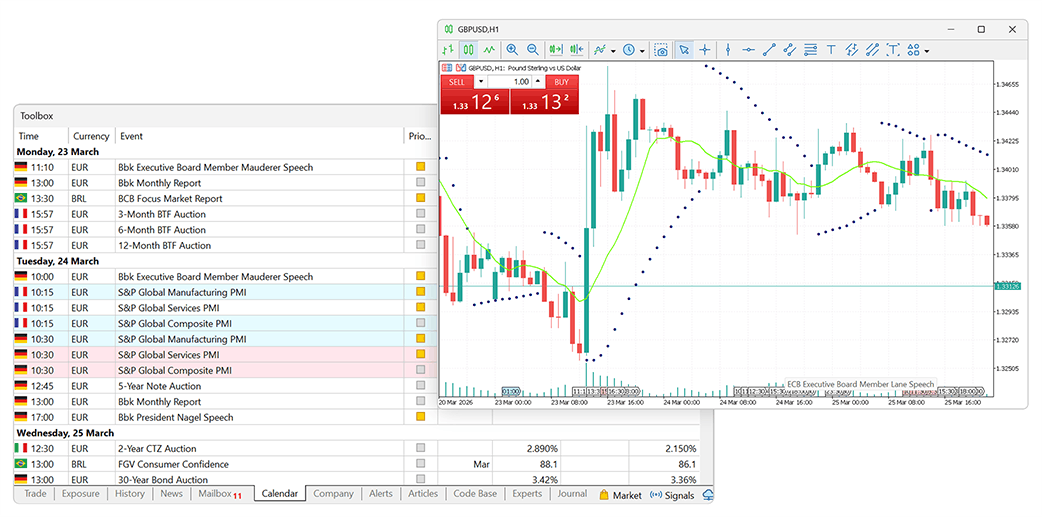Open depth of market icon on chart
1042x517 pixels.
point(461,68)
